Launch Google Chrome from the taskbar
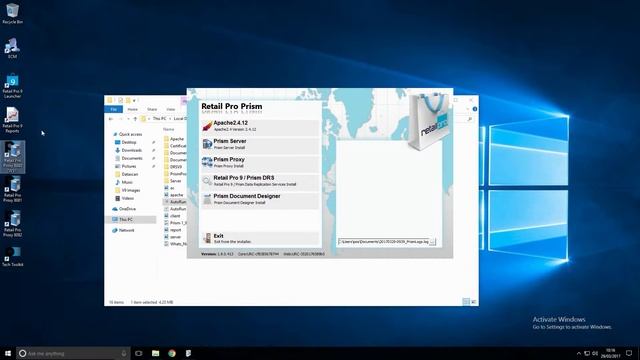 [172, 353]
